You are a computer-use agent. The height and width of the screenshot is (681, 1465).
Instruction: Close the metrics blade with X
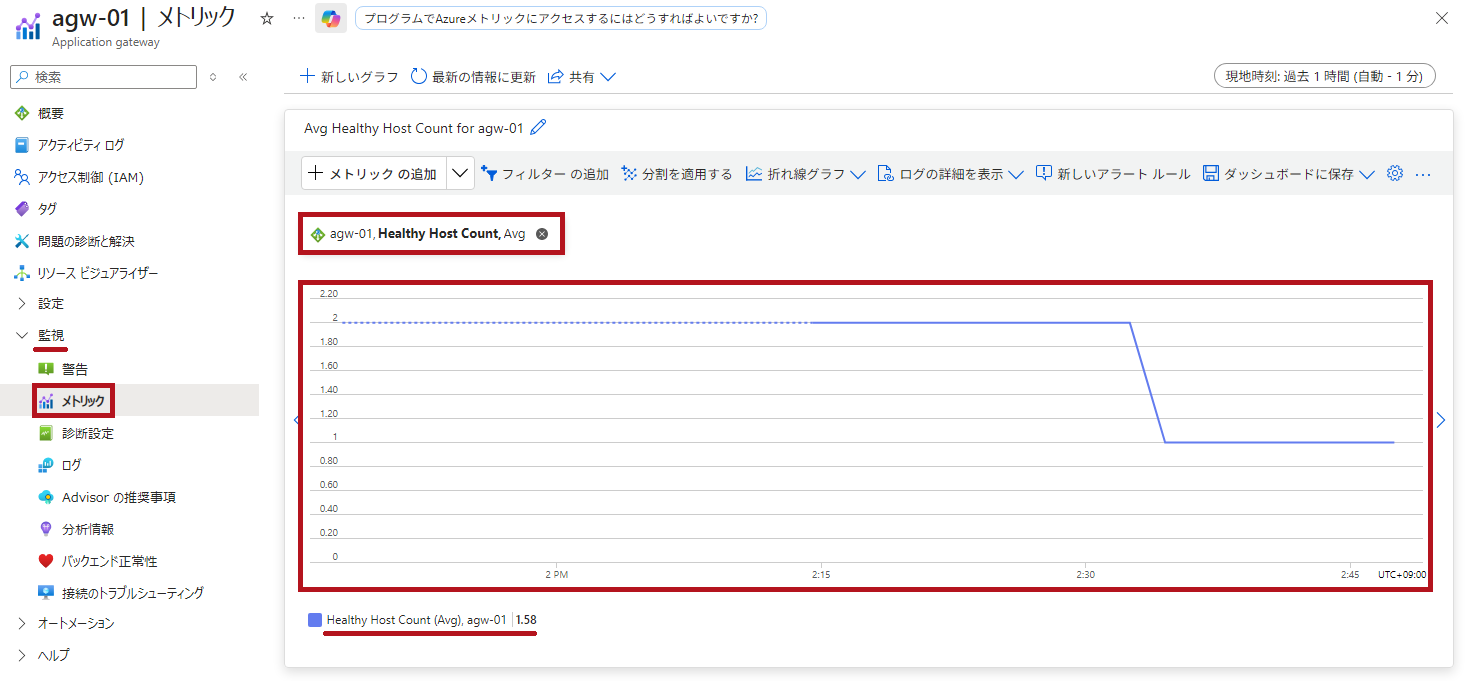pyautogui.click(x=1441, y=18)
